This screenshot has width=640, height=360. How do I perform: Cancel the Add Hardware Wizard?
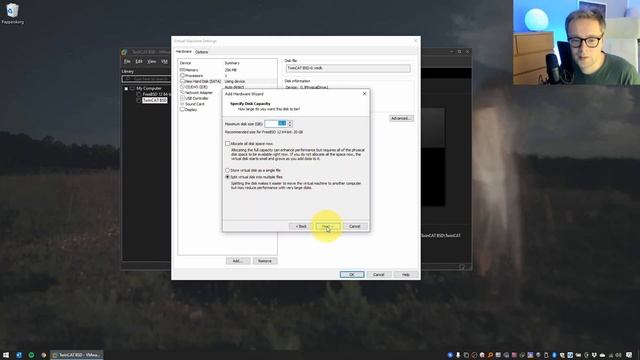click(355, 226)
